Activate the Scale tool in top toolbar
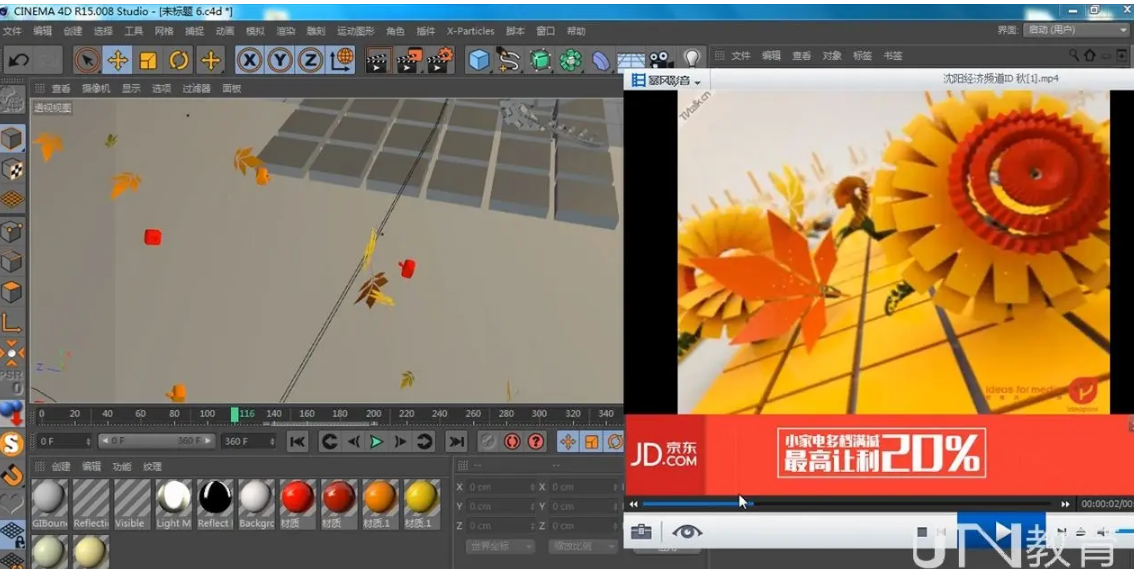Viewport: 1134px width, 569px height. point(148,60)
